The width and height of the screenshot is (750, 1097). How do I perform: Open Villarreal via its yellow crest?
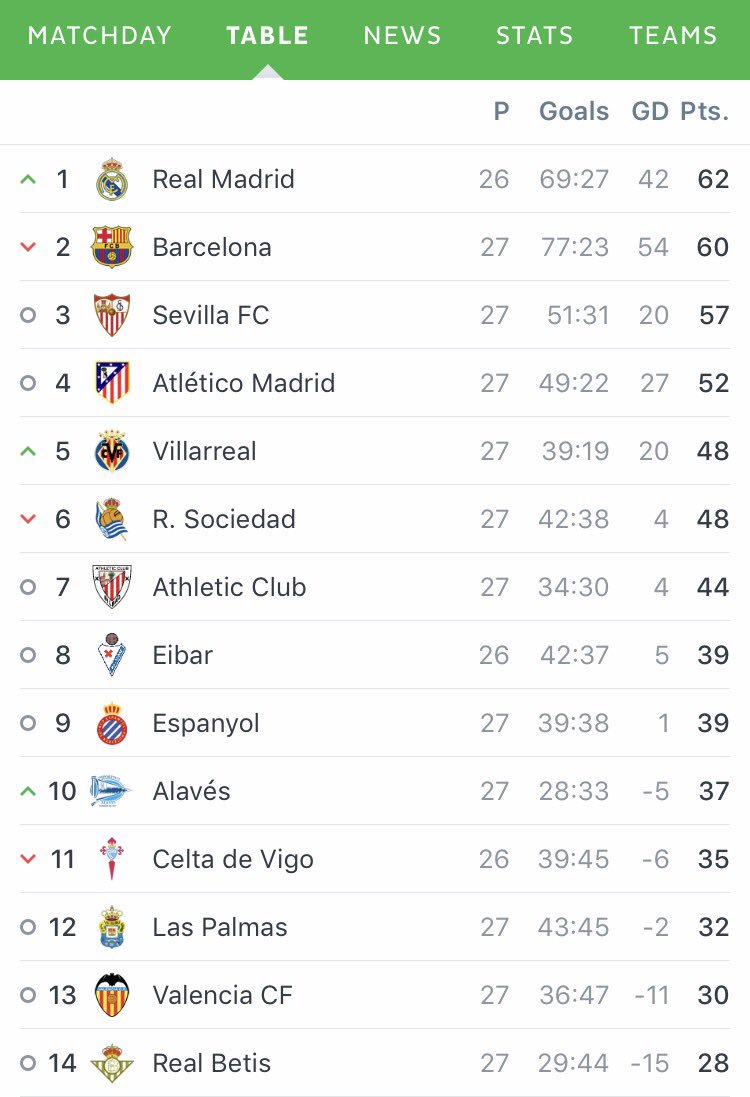tap(112, 451)
